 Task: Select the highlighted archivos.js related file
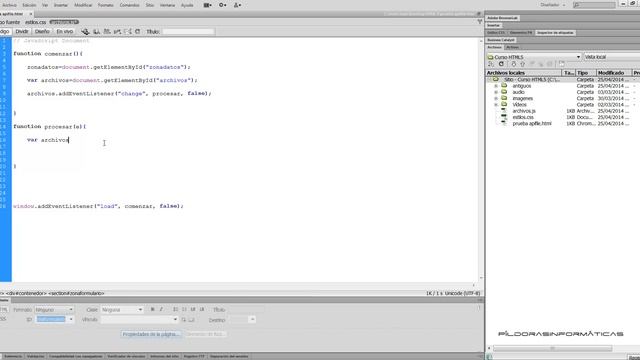(64, 22)
